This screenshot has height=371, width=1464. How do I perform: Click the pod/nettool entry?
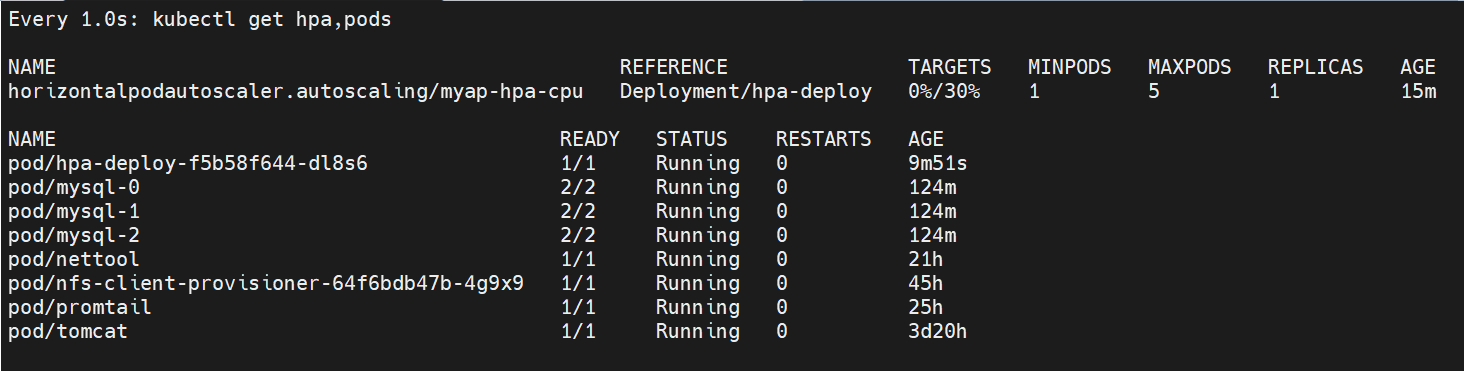coord(74,259)
